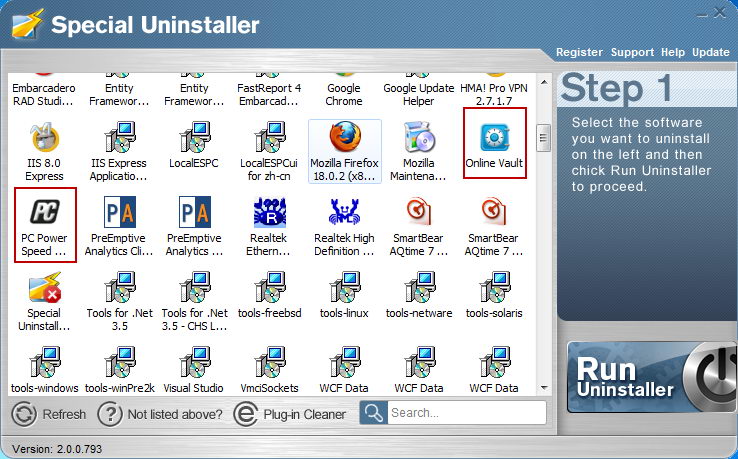Open the Support link
Viewport: 738px width, 459px height.
tap(632, 52)
